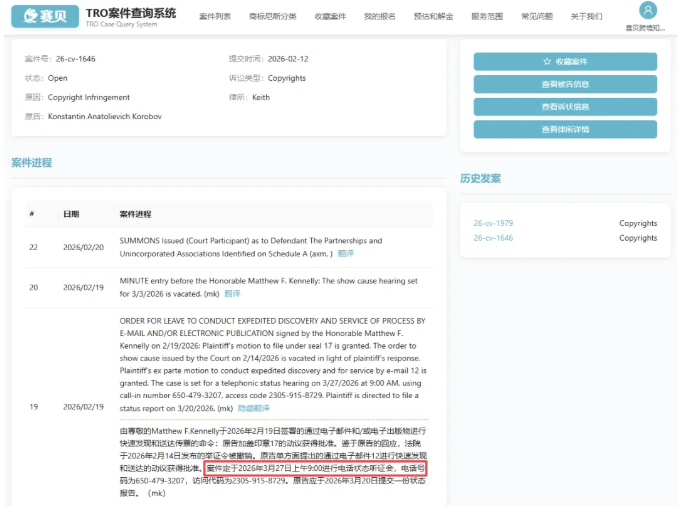677x507 pixels.
Task: Open 关于我们 in the navigation bar
Action: coord(587,17)
